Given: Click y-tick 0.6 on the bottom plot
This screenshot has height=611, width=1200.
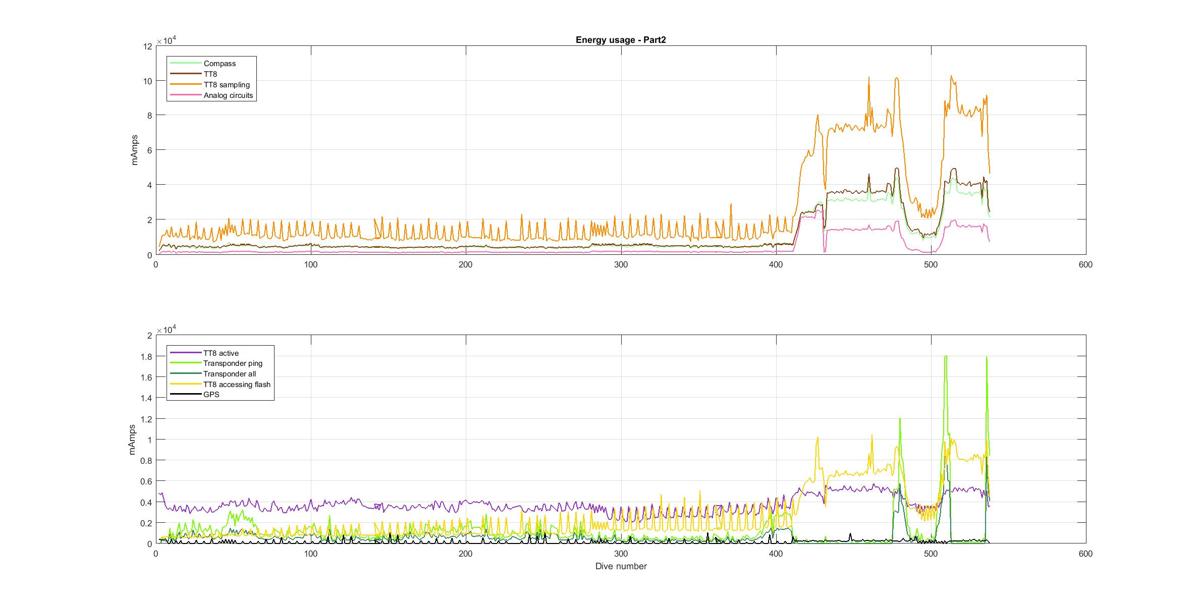Looking at the screenshot, I should [146, 482].
